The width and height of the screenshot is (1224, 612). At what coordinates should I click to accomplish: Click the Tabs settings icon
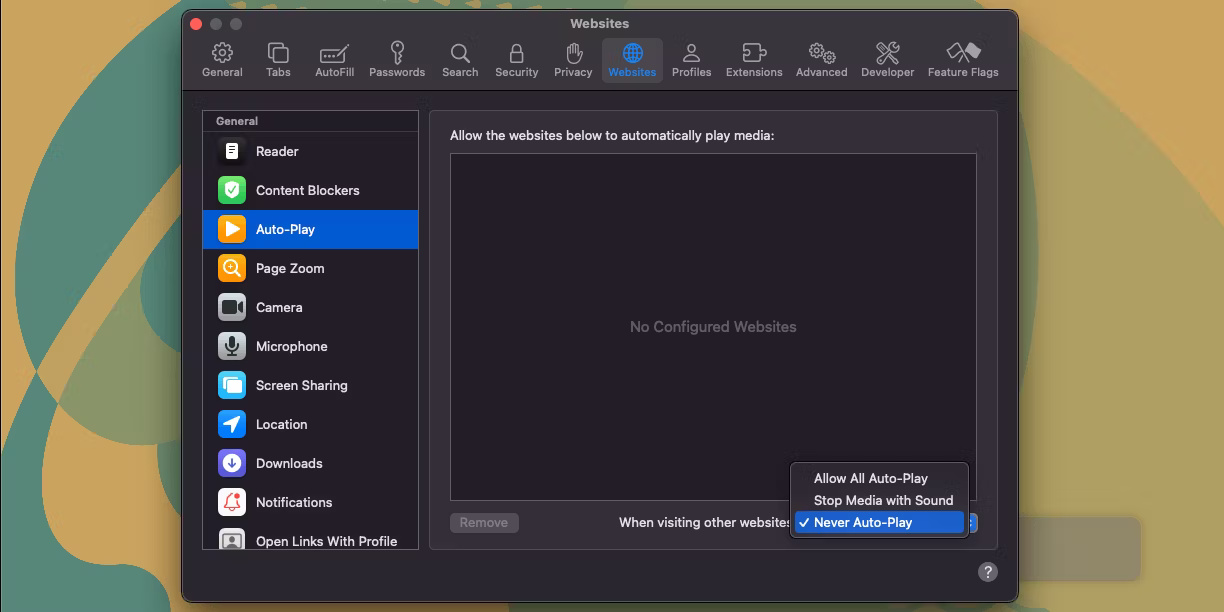point(277,58)
